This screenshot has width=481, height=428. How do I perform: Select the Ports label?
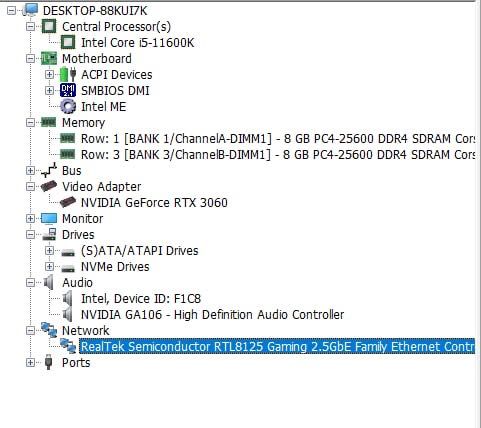pyautogui.click(x=76, y=363)
